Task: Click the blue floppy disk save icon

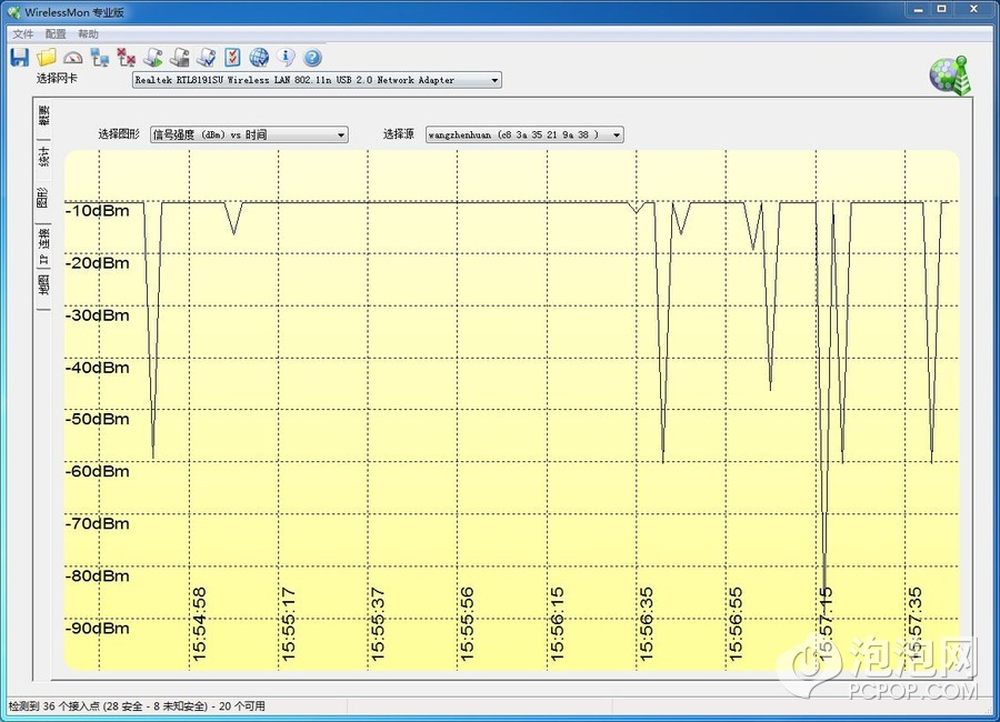Action: (20, 57)
